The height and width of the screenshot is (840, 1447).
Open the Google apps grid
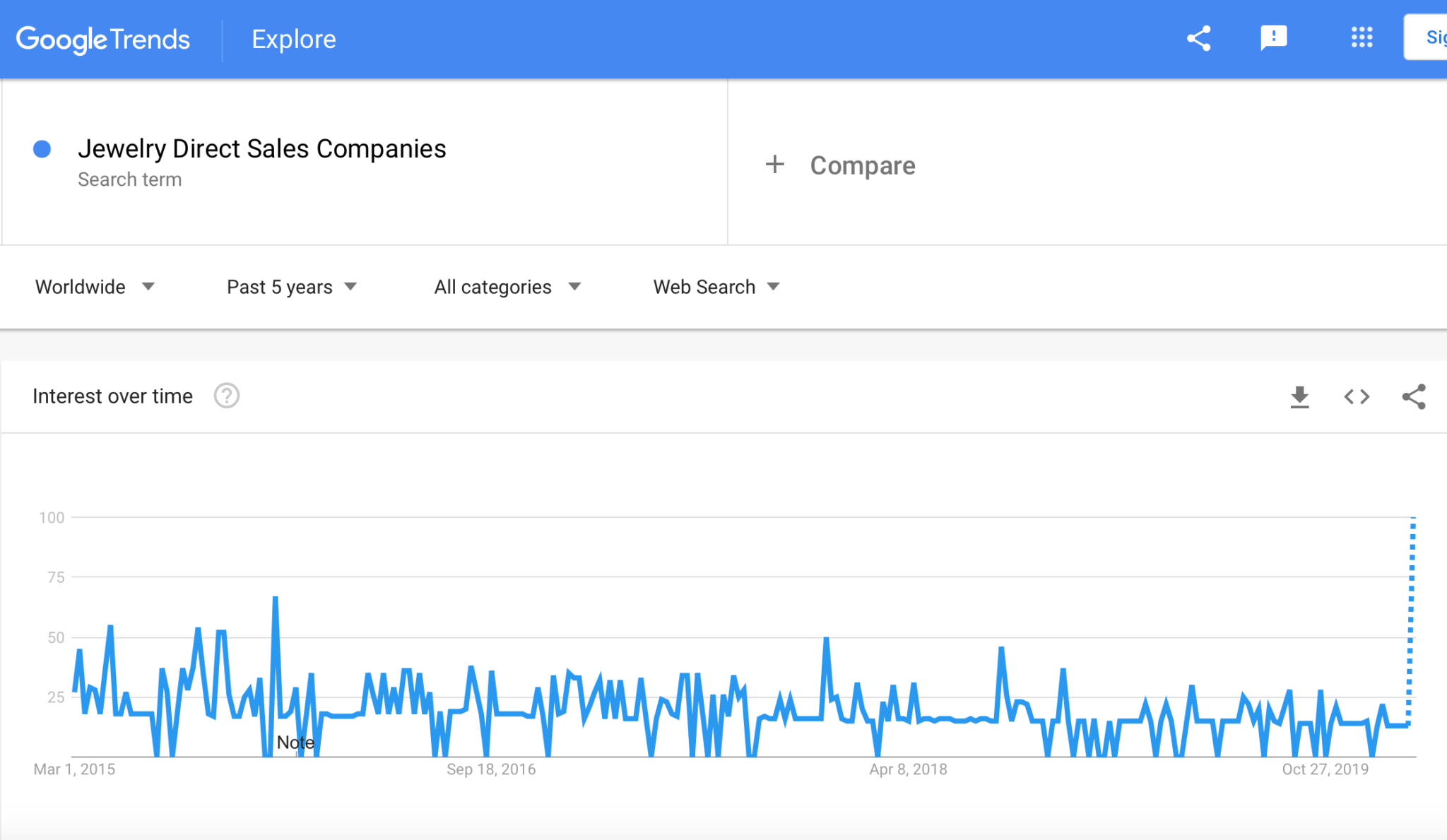pyautogui.click(x=1362, y=38)
